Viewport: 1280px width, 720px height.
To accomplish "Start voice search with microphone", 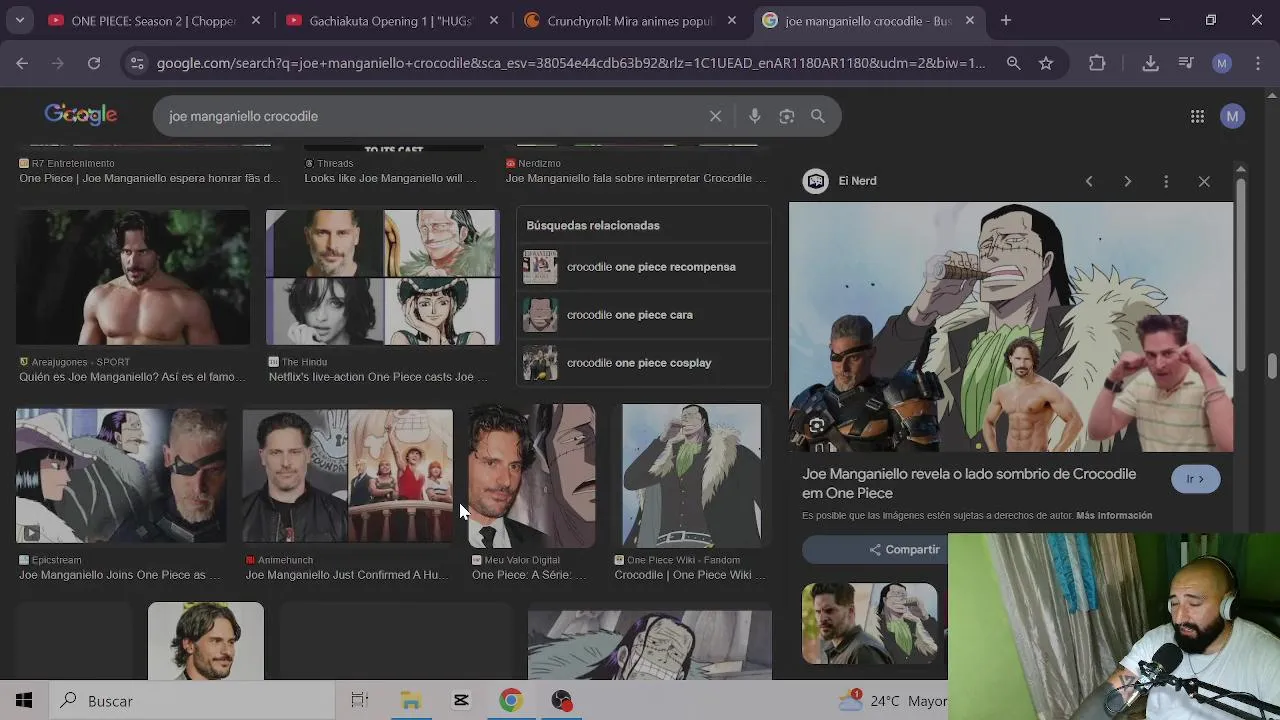I will point(755,116).
